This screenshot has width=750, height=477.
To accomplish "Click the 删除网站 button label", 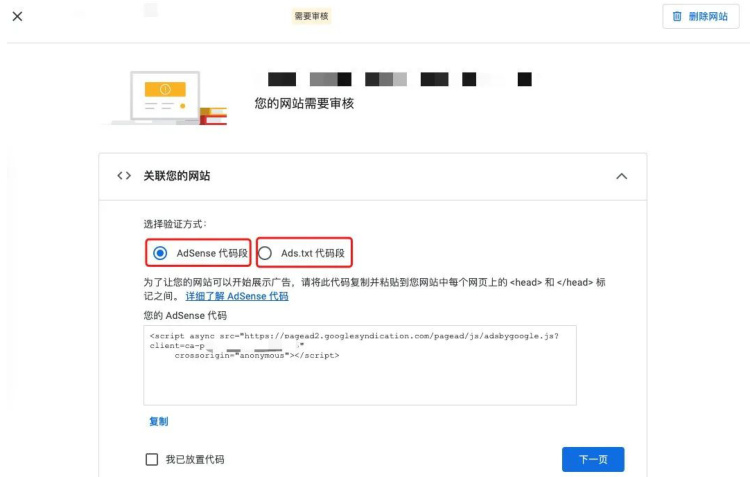I will pyautogui.click(x=708, y=16).
